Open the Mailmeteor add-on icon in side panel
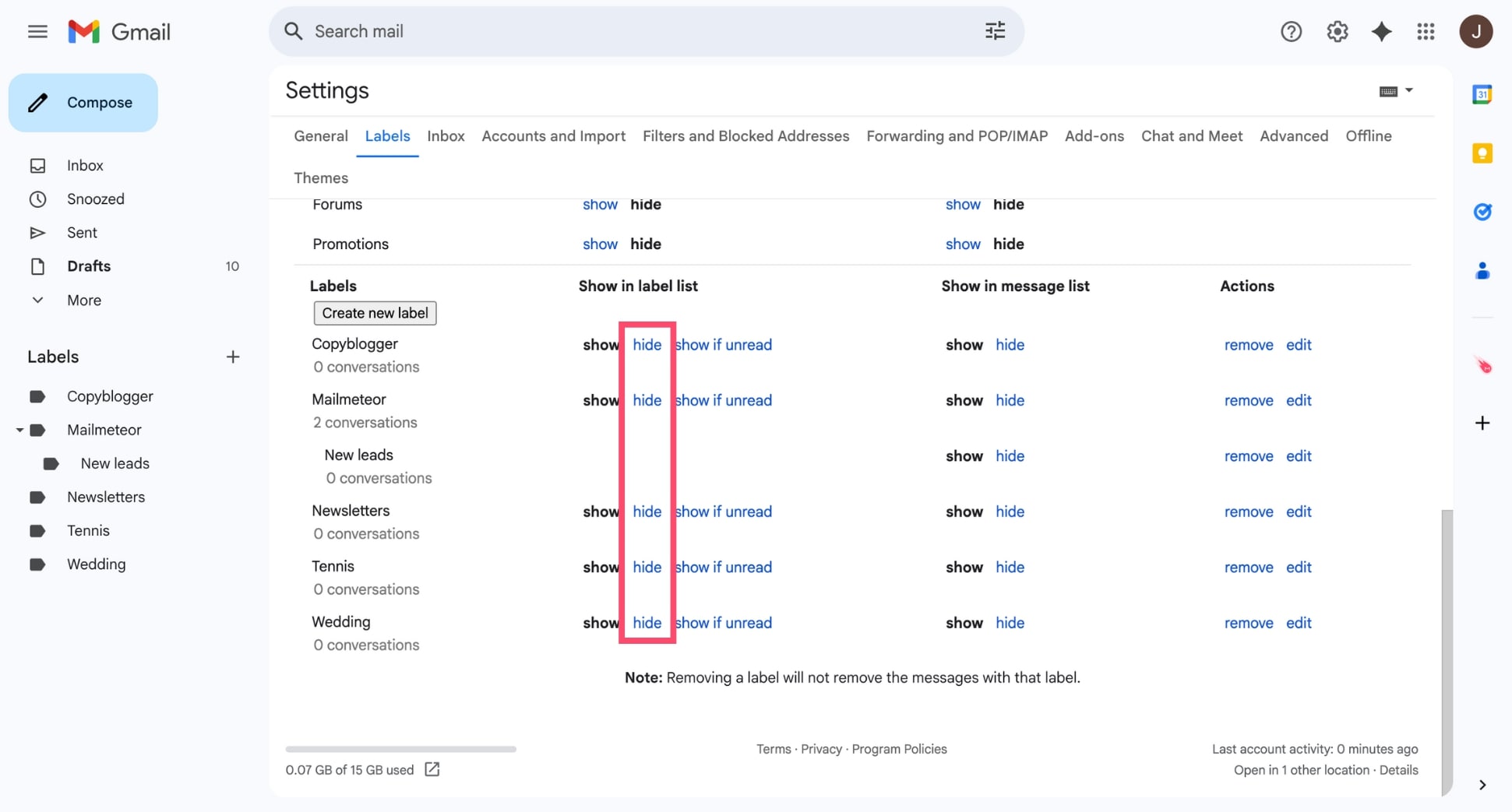The width and height of the screenshot is (1512, 812). tap(1482, 365)
